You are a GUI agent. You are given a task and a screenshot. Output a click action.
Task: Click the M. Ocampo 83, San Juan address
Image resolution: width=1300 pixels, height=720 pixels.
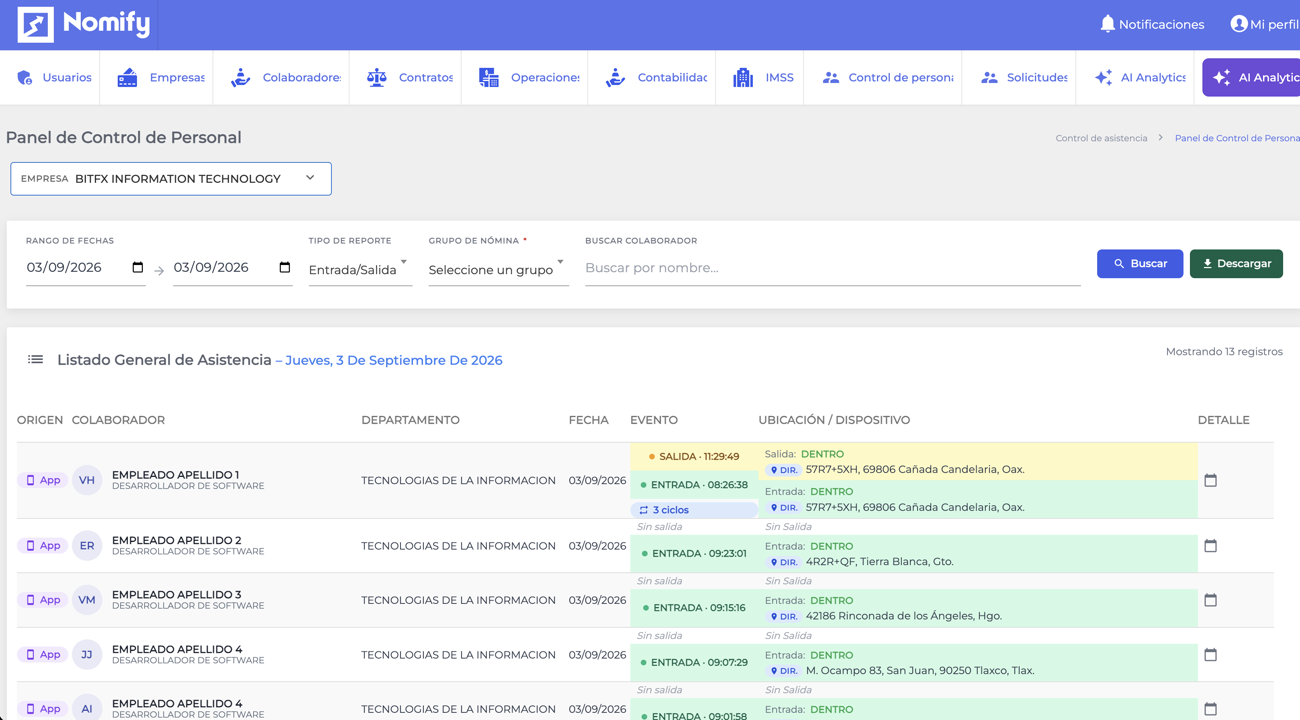(920, 671)
